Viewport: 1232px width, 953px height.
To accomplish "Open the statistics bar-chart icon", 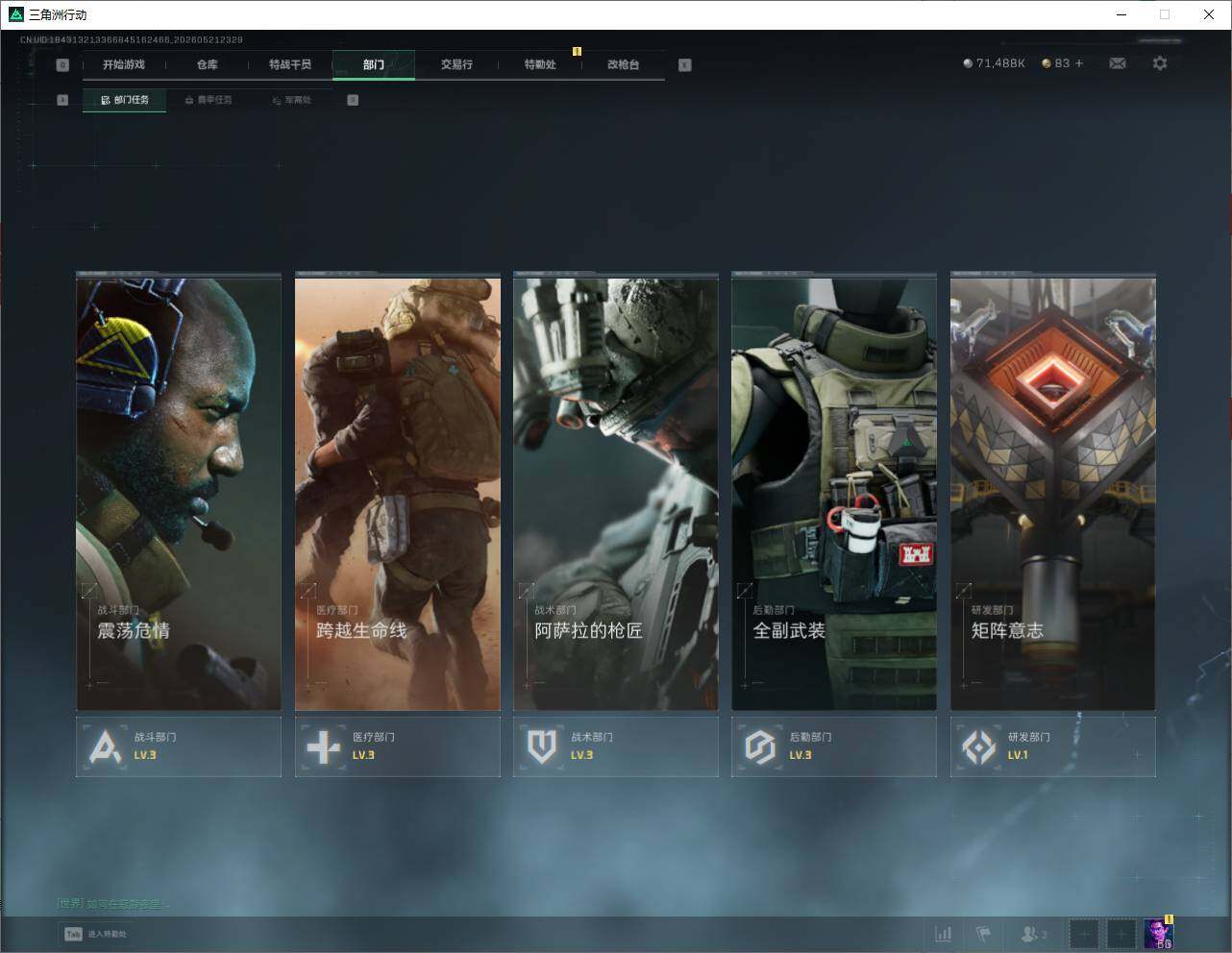I will pyautogui.click(x=944, y=934).
